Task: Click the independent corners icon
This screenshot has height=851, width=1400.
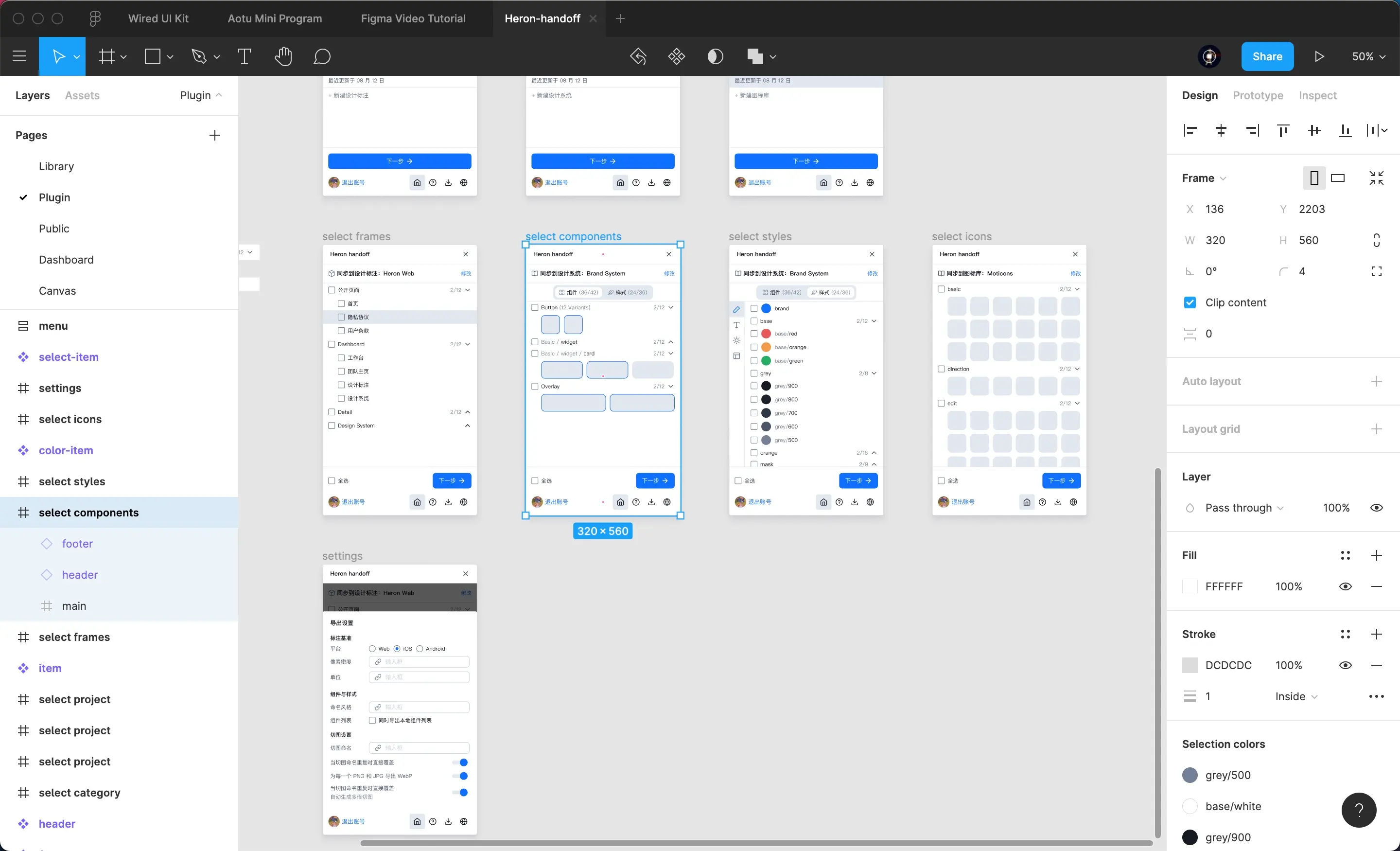Action: (x=1376, y=272)
